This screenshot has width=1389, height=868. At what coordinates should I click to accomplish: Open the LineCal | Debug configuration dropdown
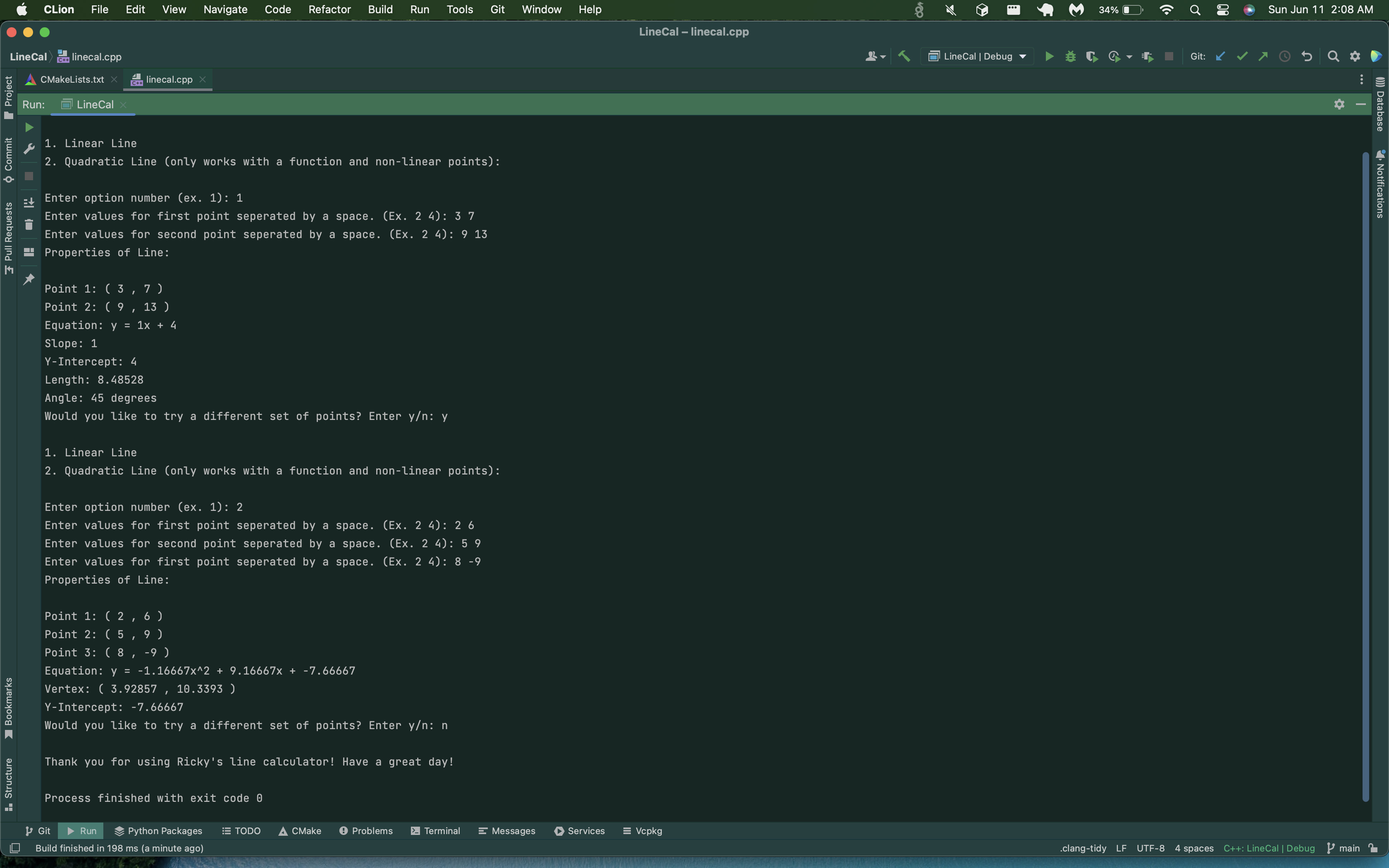point(977,56)
